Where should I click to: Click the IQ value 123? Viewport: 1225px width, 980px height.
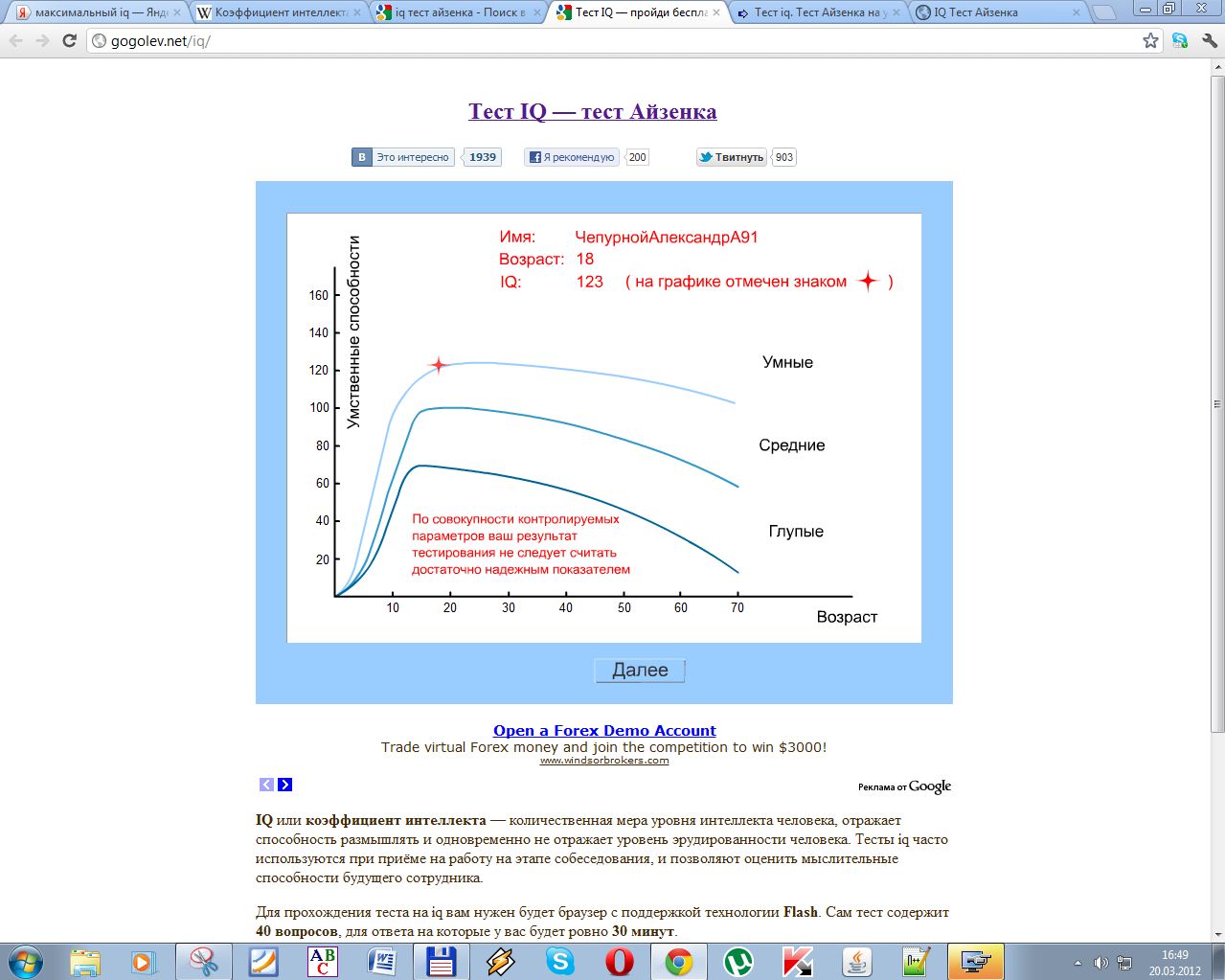pos(590,282)
